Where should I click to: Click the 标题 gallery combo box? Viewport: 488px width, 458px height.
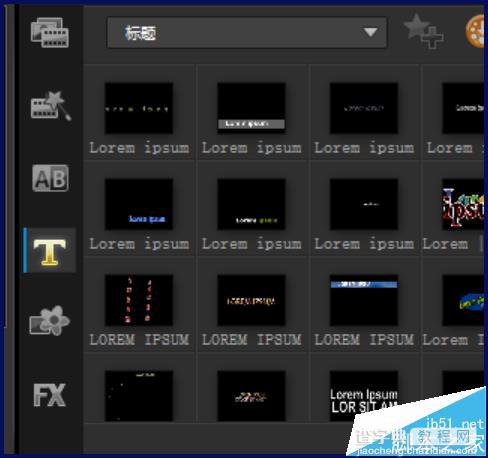tap(247, 33)
